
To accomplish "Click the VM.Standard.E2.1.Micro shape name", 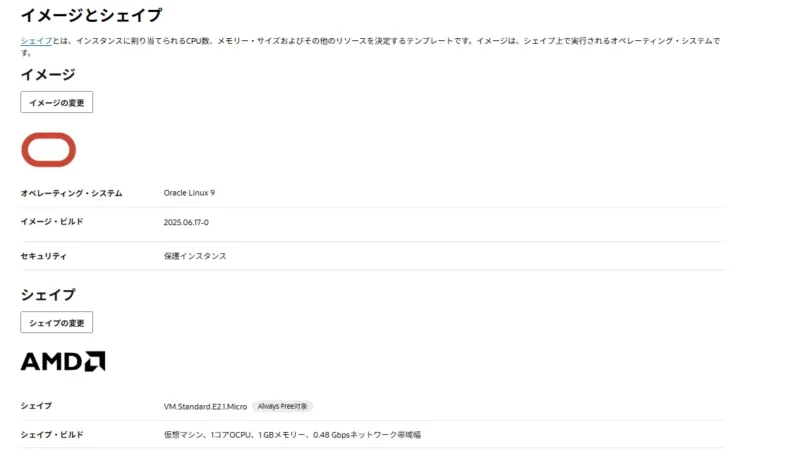I will pyautogui.click(x=205, y=407).
